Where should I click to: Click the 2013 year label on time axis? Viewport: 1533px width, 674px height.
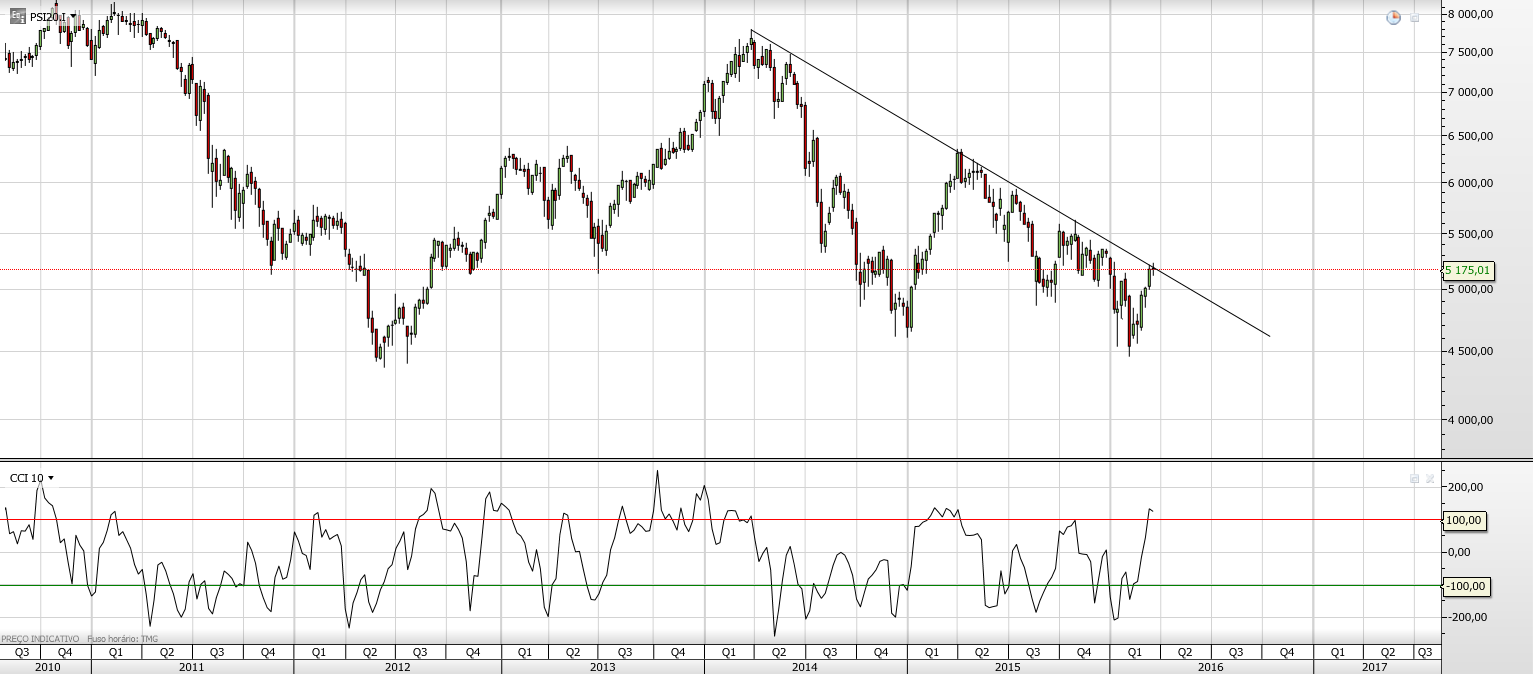(x=603, y=666)
